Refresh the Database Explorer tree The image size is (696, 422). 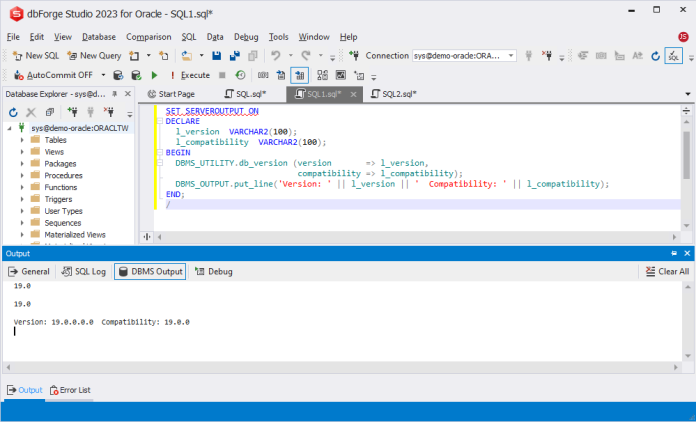tap(13, 112)
